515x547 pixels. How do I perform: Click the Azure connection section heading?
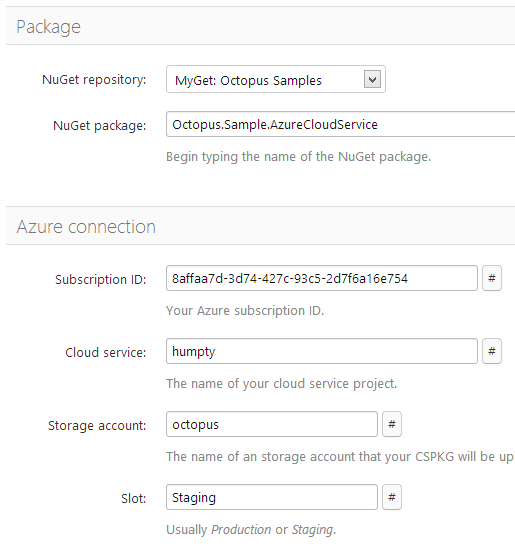[86, 227]
